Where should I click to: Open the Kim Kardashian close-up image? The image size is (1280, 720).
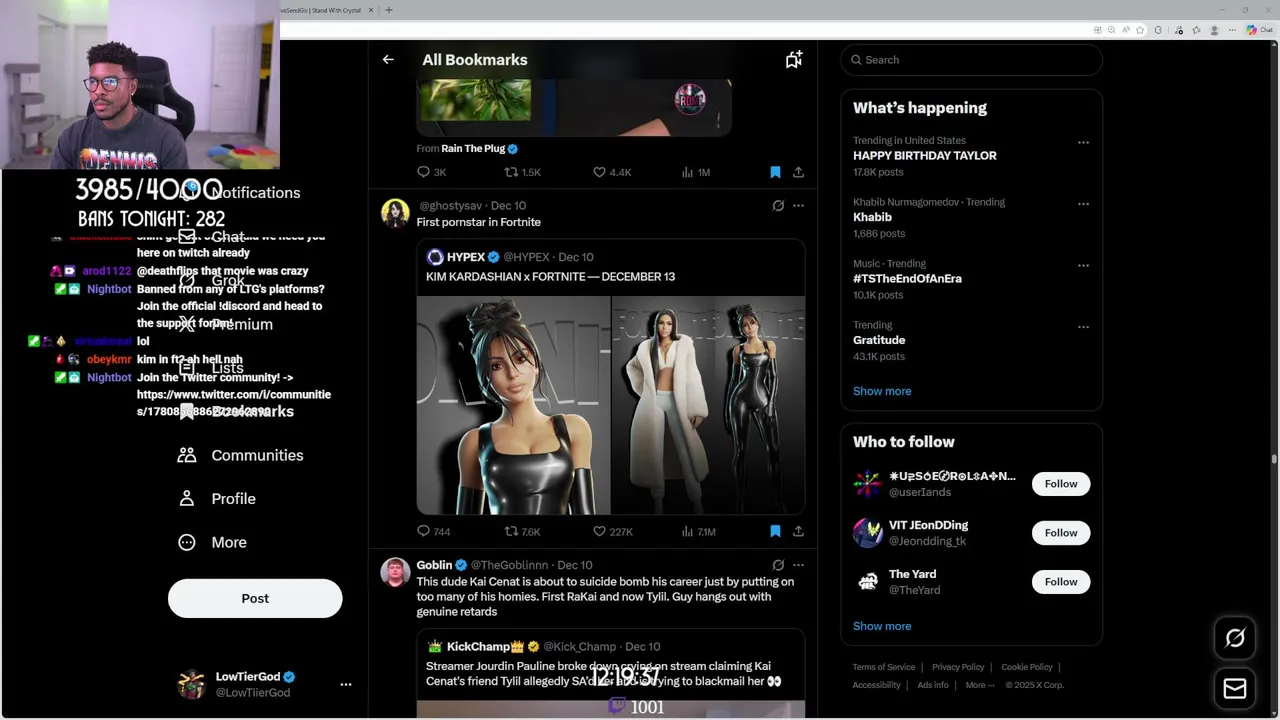tap(513, 405)
